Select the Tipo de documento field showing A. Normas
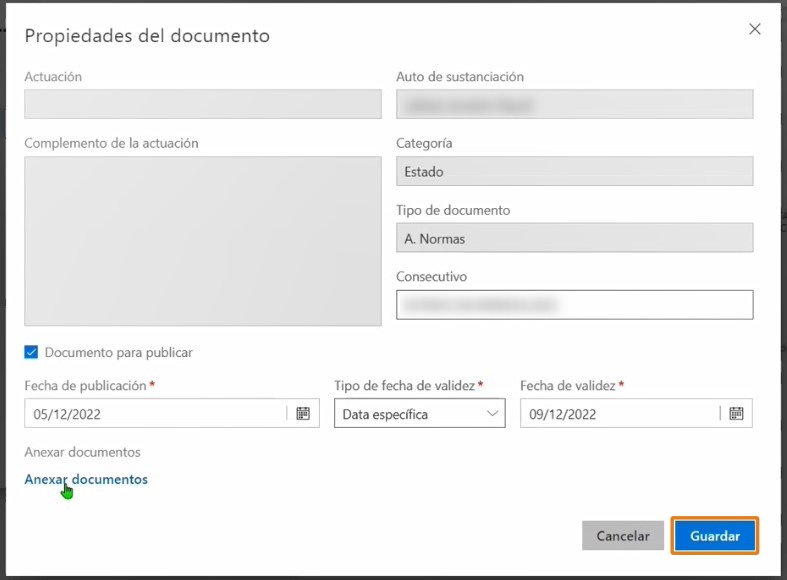 (574, 238)
